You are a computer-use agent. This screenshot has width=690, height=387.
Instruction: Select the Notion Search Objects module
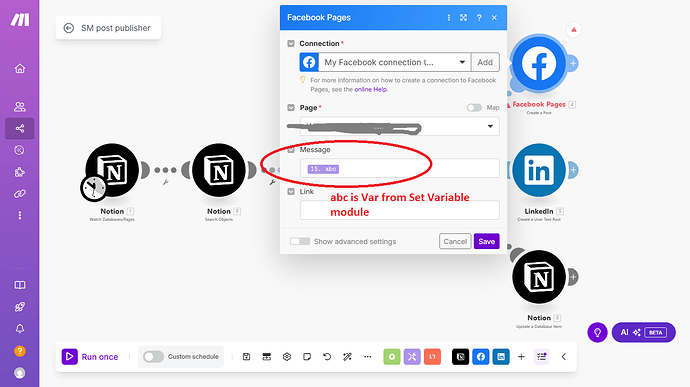pos(219,170)
